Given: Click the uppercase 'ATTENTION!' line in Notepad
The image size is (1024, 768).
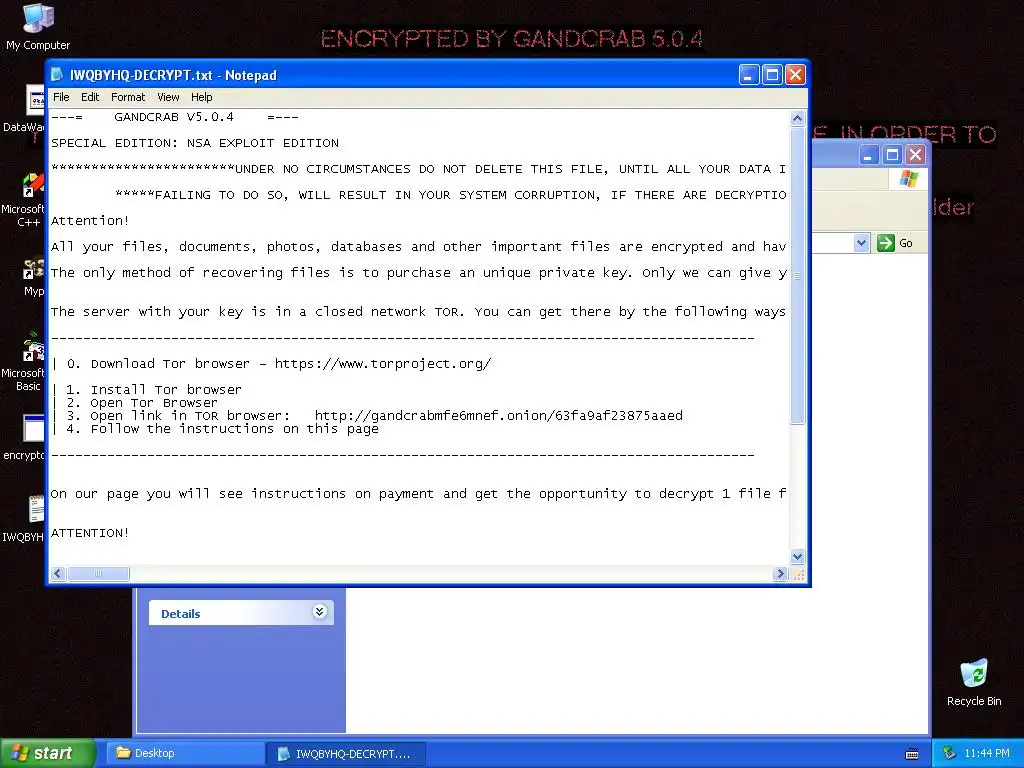Looking at the screenshot, I should [90, 533].
